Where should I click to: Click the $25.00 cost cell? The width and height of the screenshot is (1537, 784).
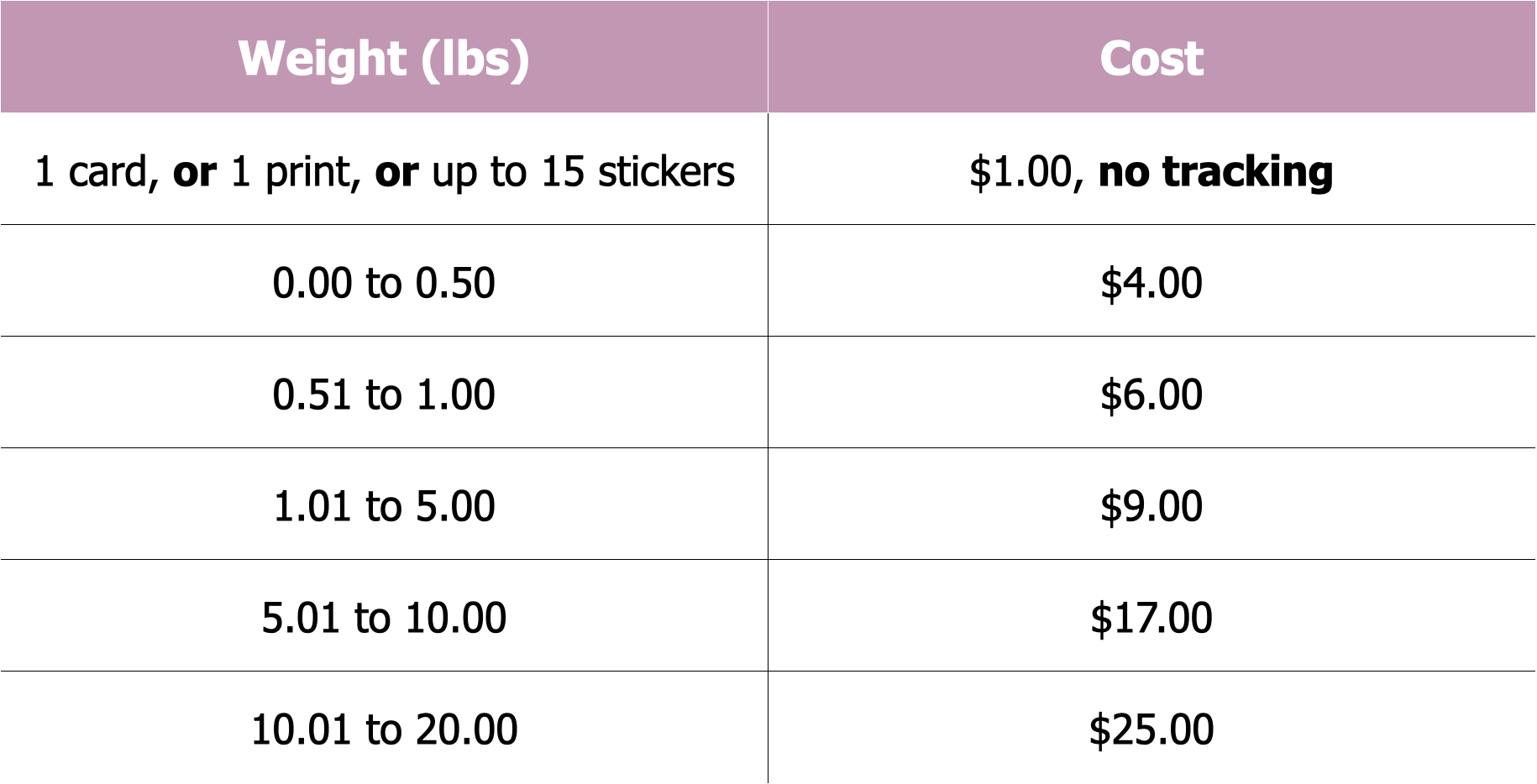click(x=1152, y=728)
